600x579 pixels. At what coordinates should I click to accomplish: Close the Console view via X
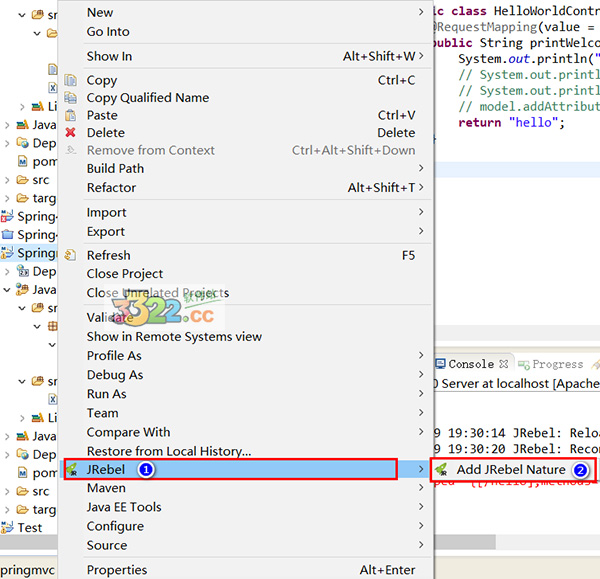(504, 364)
